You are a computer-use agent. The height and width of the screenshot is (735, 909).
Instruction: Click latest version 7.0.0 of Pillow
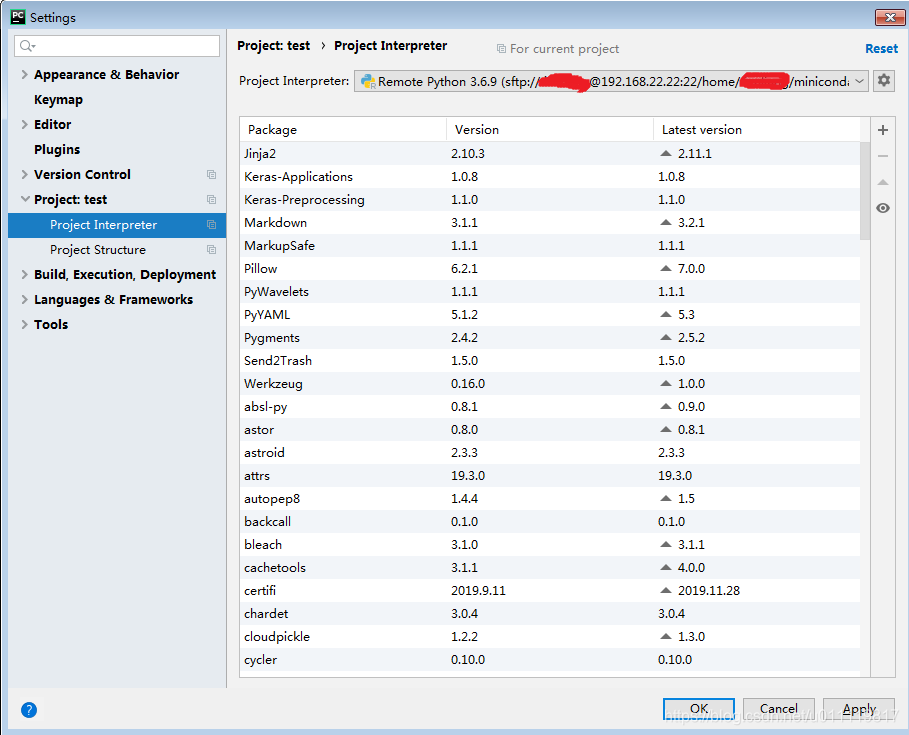[x=691, y=268]
